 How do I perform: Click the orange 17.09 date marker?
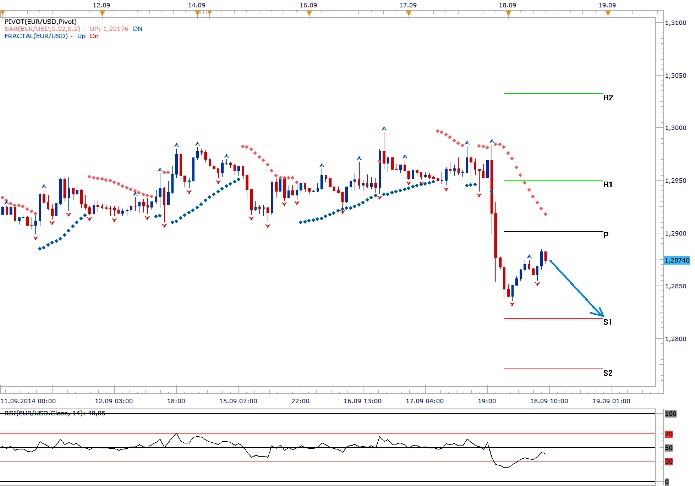(406, 13)
